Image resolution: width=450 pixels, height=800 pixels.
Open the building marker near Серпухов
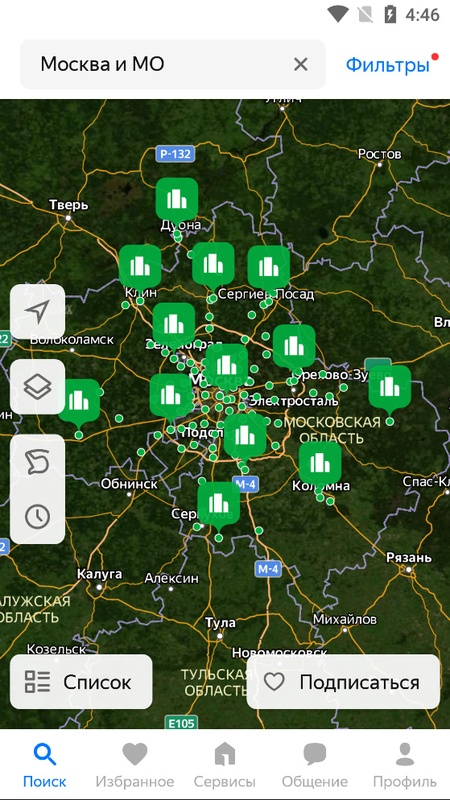coord(218,504)
